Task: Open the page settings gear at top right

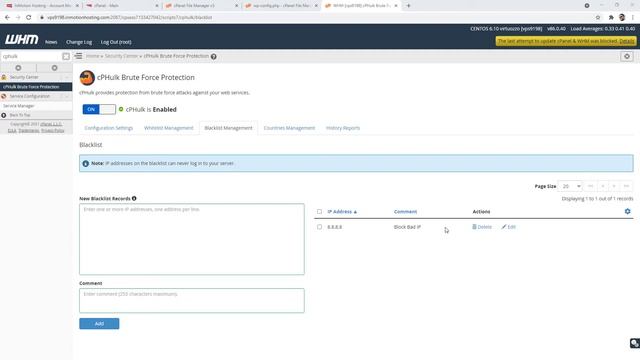Action: point(627,56)
